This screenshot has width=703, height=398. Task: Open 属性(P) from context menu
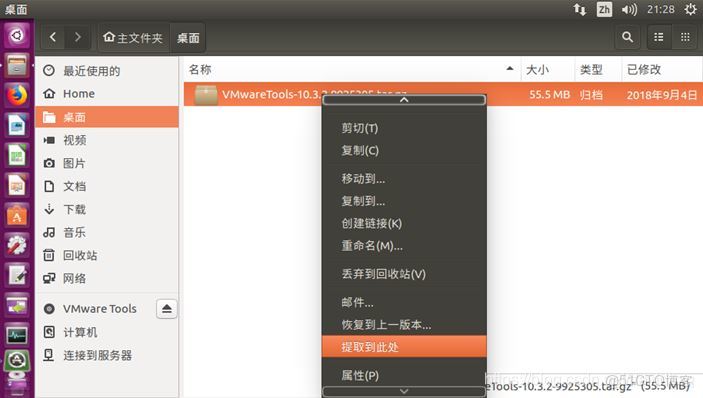tap(404, 375)
